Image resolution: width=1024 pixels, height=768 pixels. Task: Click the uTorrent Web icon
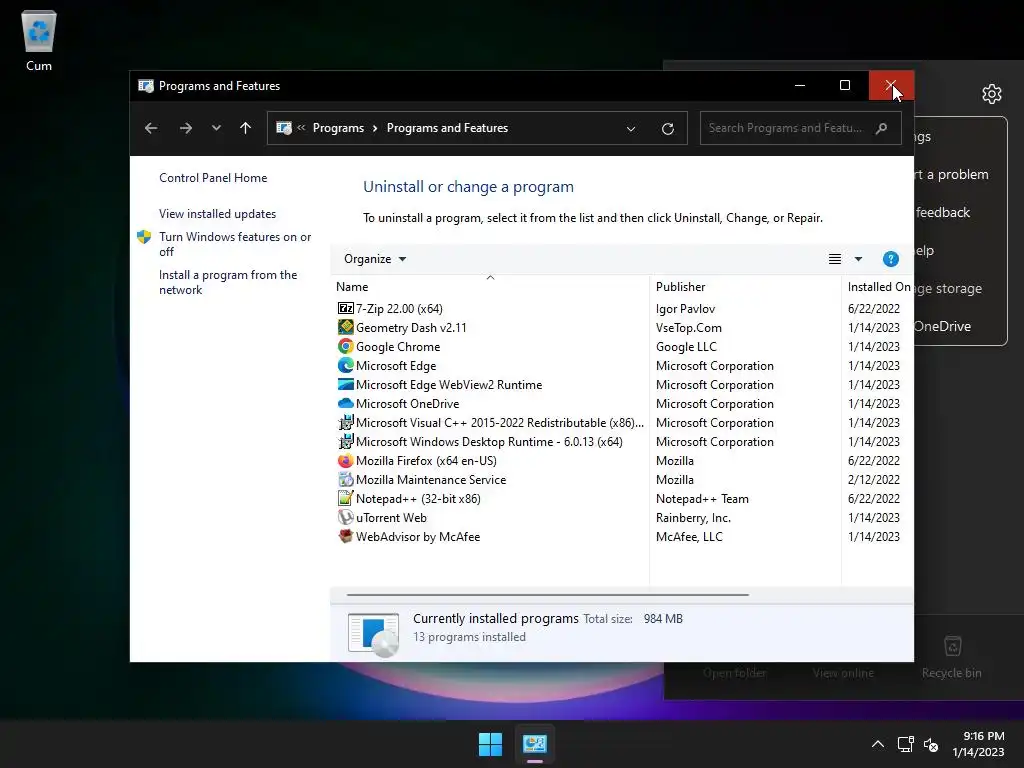tap(345, 517)
